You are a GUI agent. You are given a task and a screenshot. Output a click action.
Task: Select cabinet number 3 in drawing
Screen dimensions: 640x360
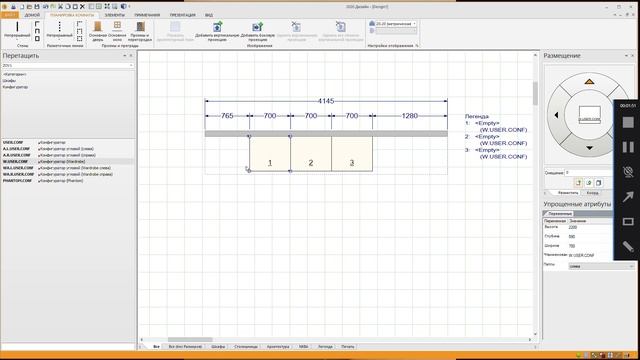tap(352, 153)
